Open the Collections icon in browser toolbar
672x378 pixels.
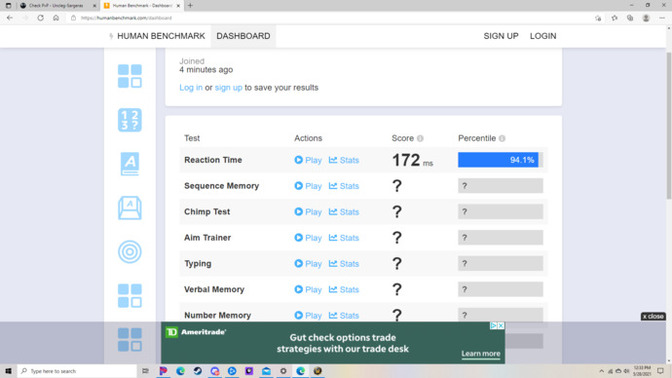click(630, 18)
